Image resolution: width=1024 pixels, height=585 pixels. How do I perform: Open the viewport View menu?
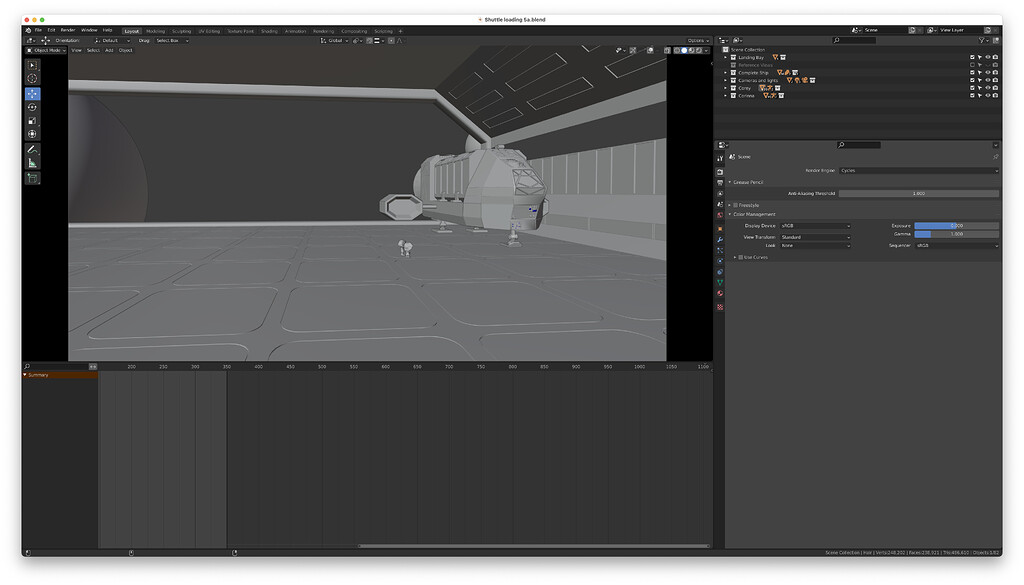tap(76, 50)
